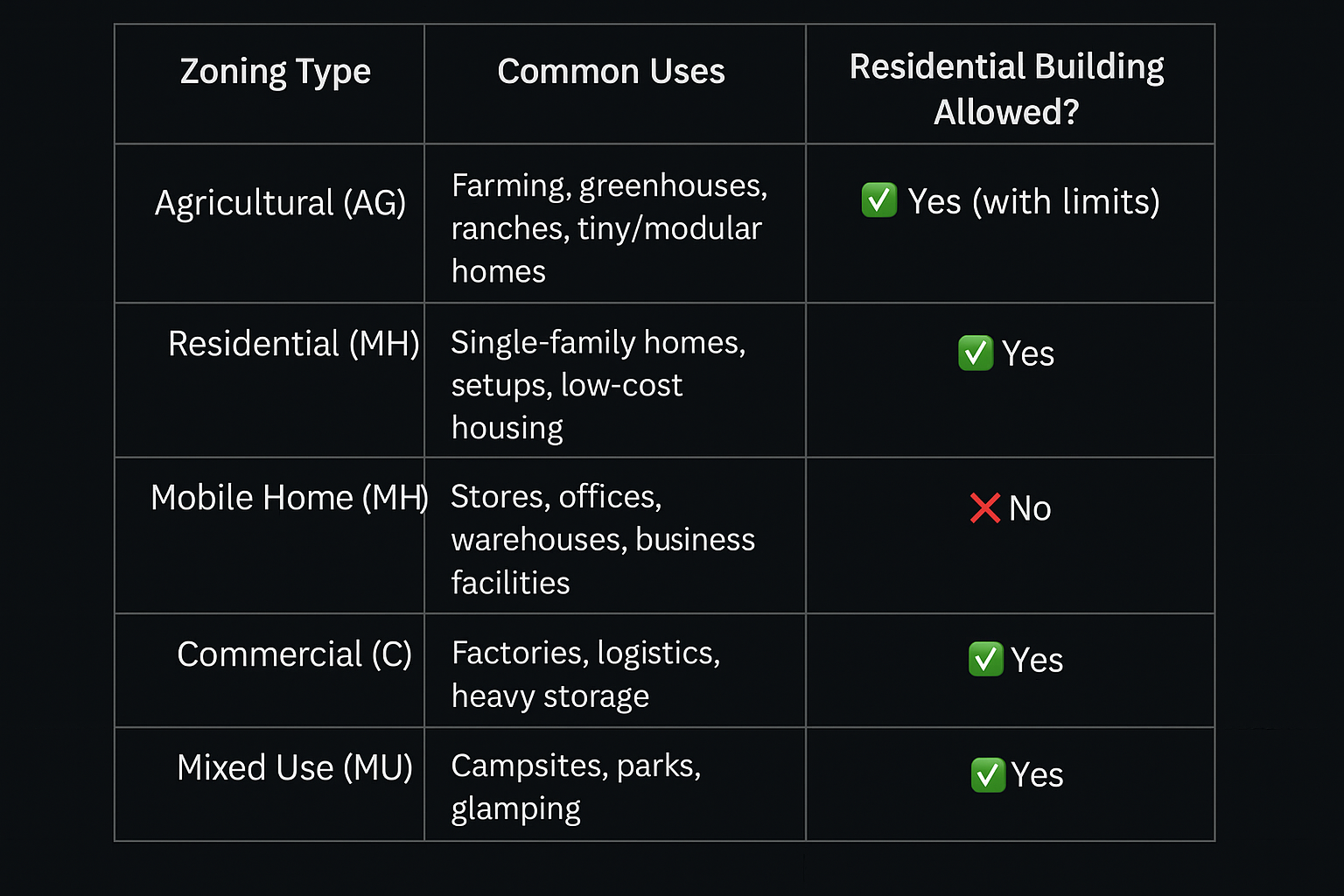Click the red X in Mobile Home row

click(984, 507)
